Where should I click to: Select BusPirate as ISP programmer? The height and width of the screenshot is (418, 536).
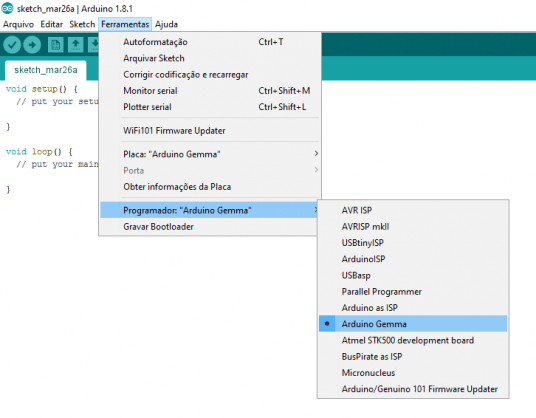pos(413,356)
